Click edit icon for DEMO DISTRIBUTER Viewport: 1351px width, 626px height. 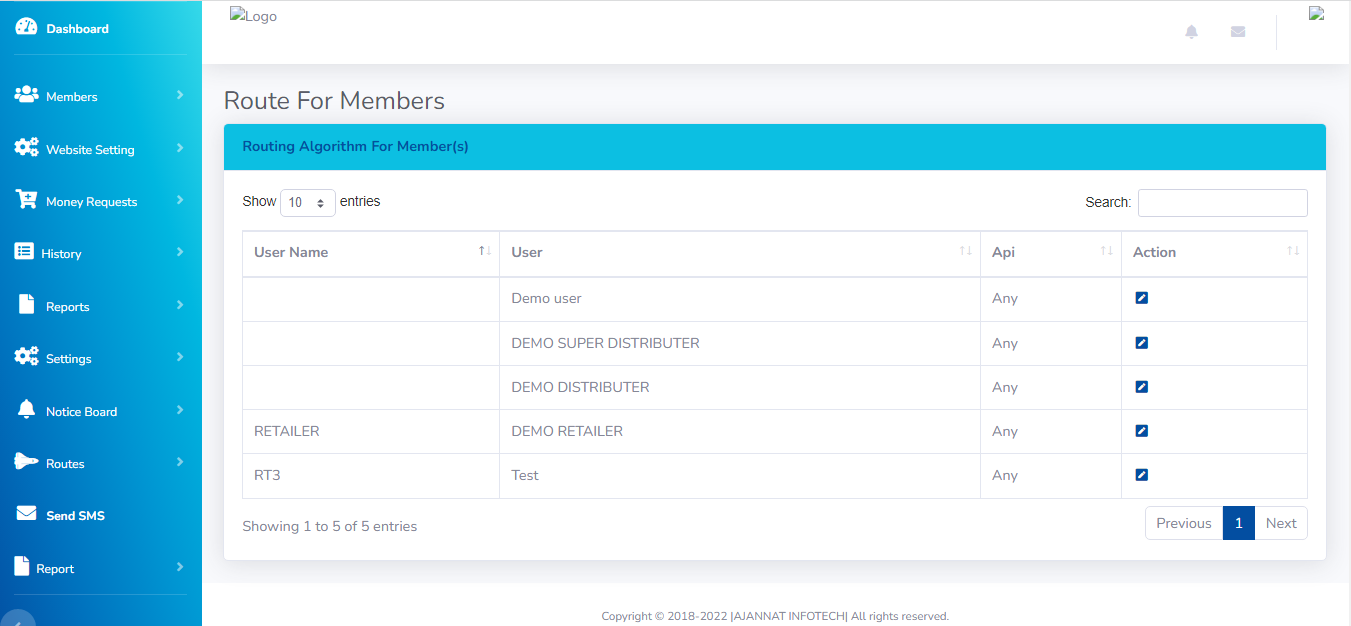coord(1141,387)
